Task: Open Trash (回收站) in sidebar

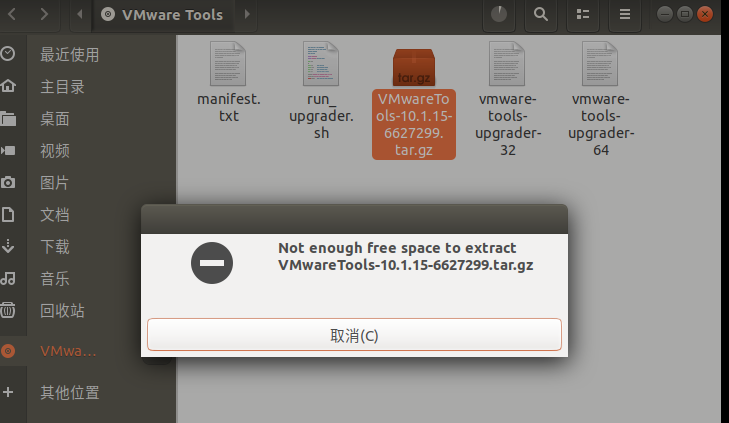Action: coord(62,311)
